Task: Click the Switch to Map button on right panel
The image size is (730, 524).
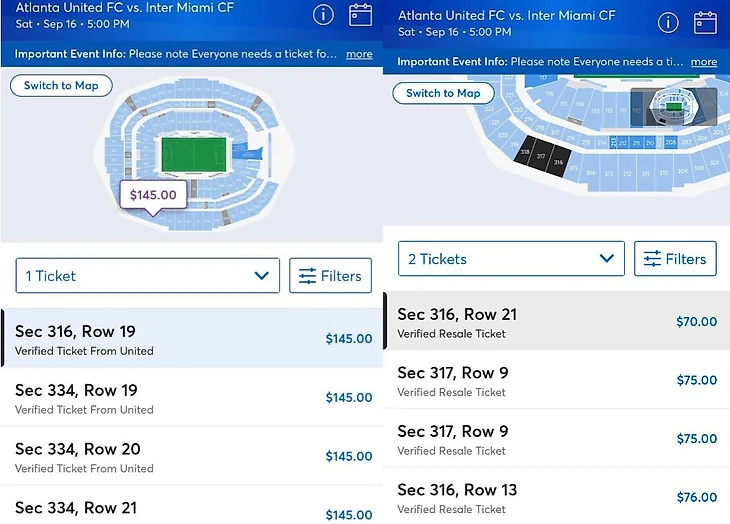Action: tap(443, 93)
